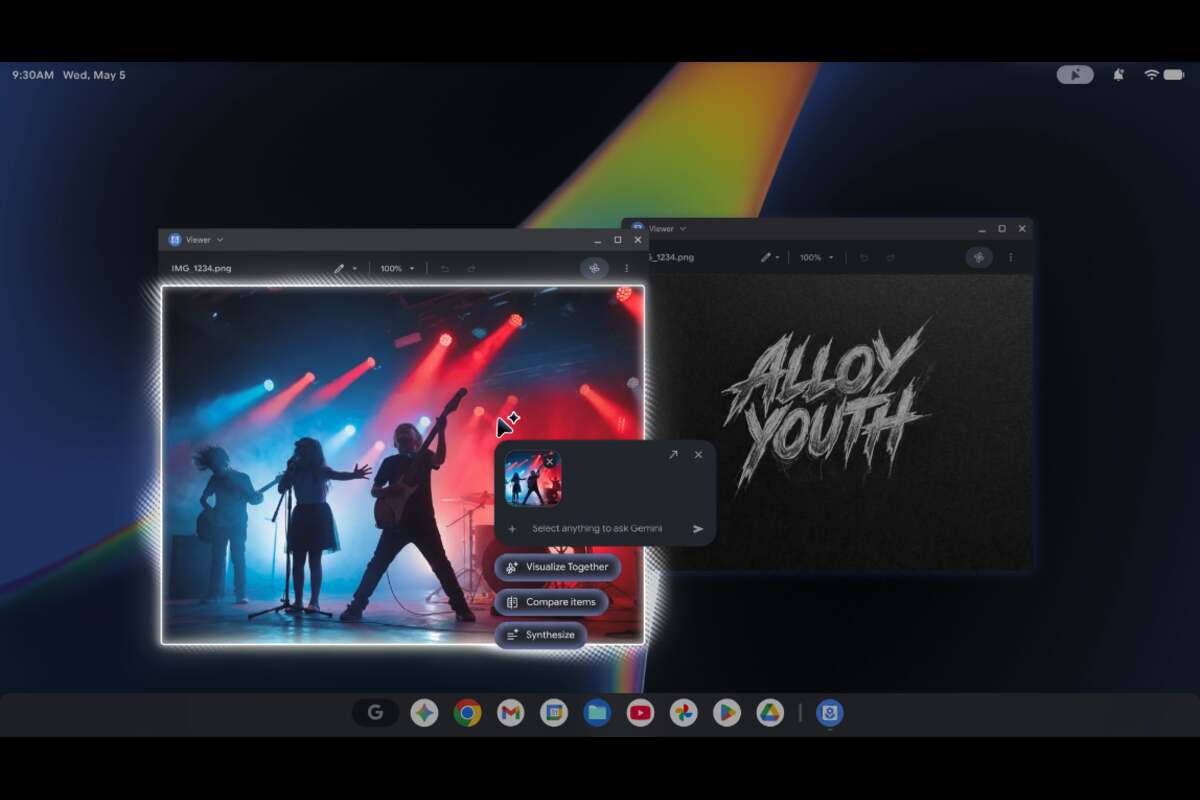Click the concert thumbnail in Gemini panel

533,478
